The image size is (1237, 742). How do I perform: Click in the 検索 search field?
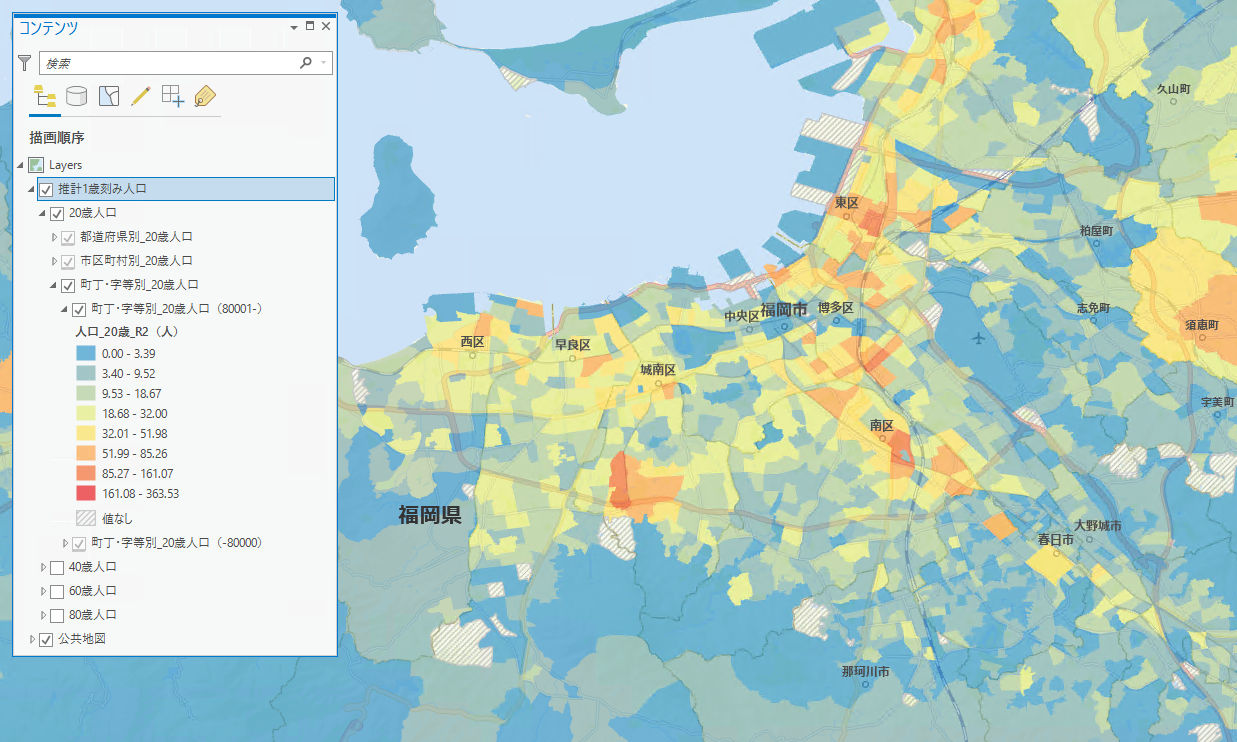pyautogui.click(x=170, y=63)
